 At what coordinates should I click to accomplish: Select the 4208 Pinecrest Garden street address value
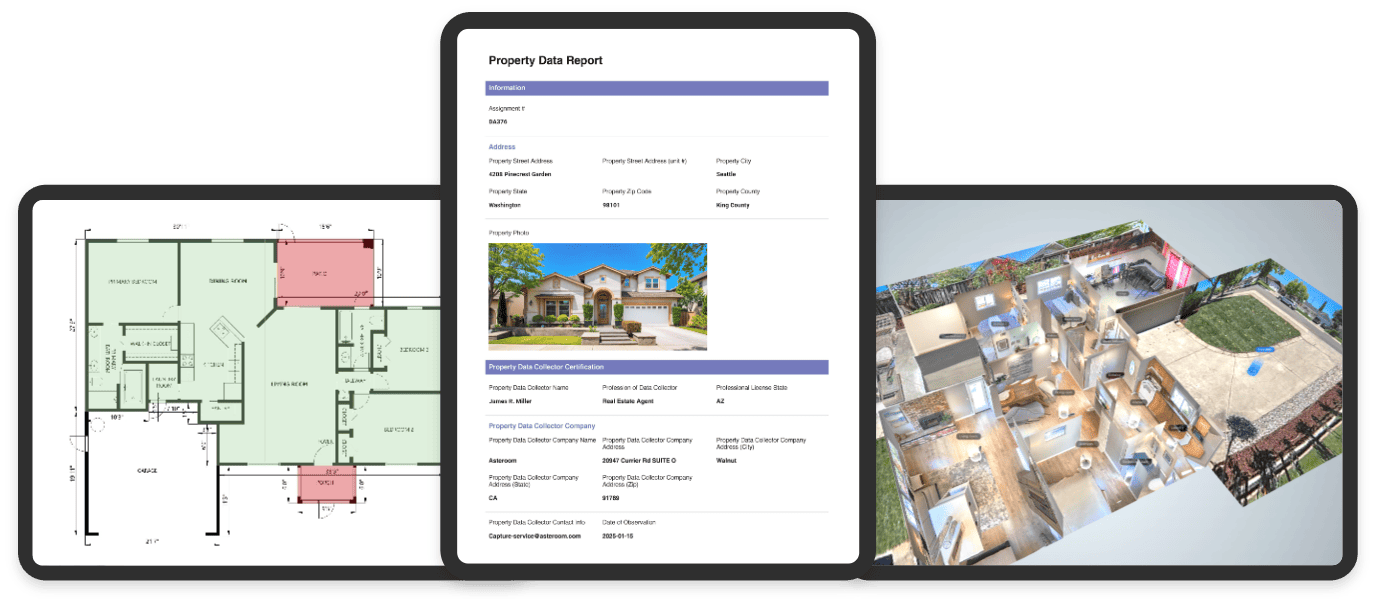pos(519,174)
